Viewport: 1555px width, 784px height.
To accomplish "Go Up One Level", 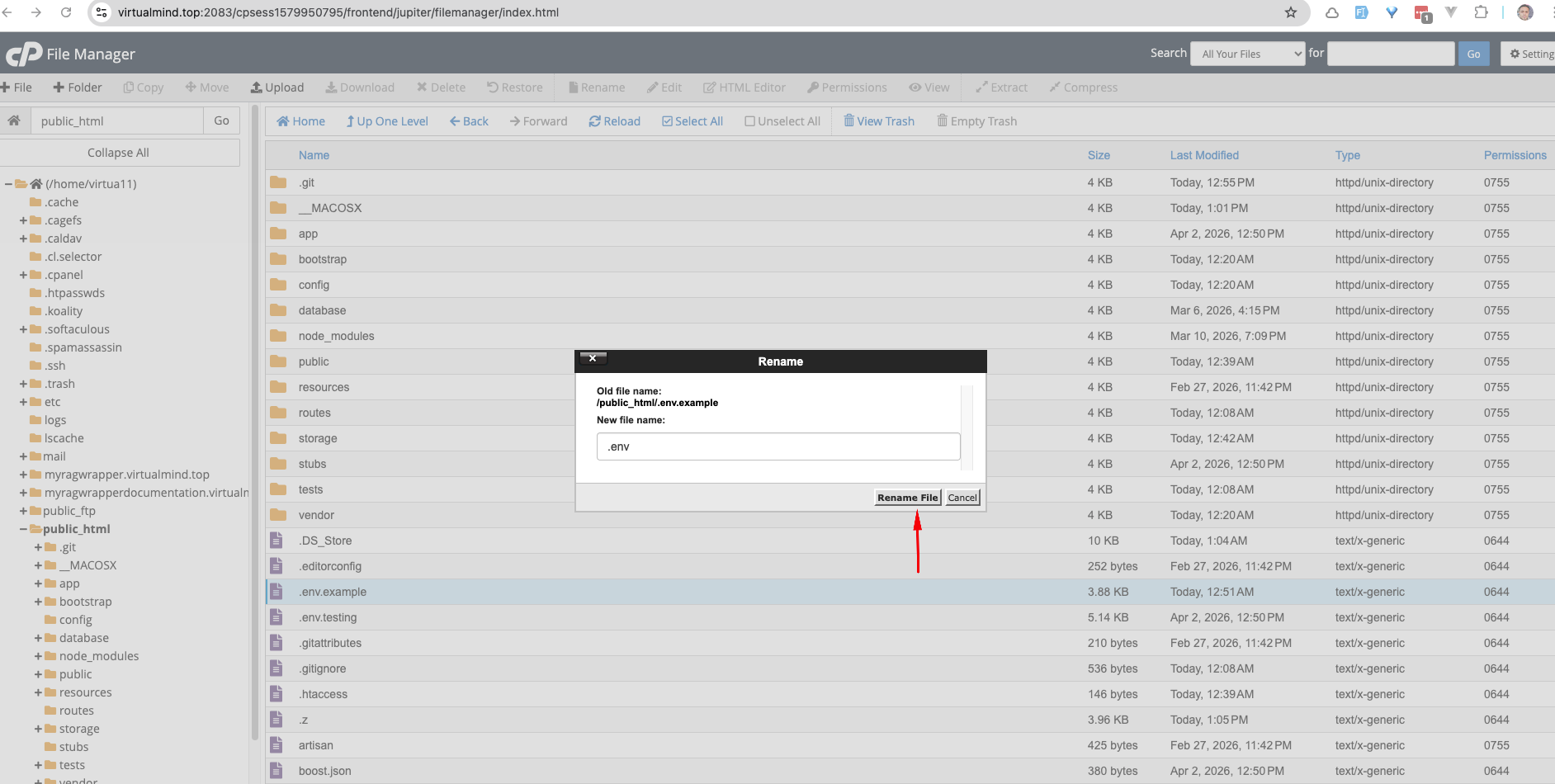I will 387,121.
